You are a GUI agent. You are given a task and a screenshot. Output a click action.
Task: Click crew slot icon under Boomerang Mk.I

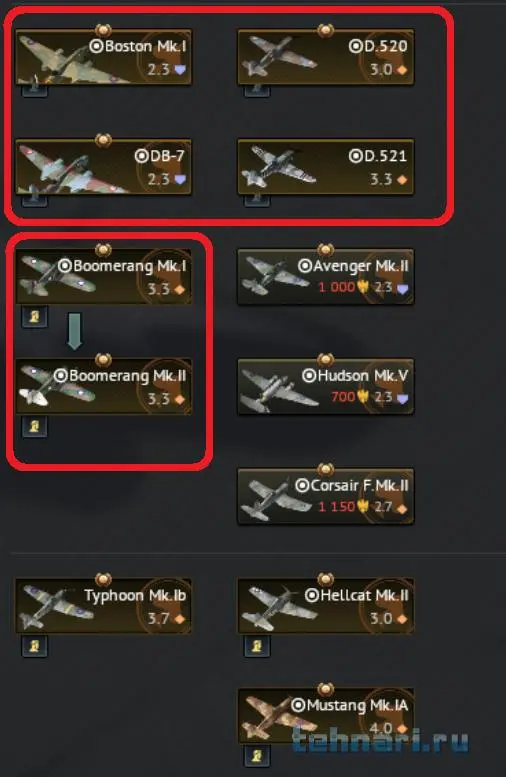point(35,317)
